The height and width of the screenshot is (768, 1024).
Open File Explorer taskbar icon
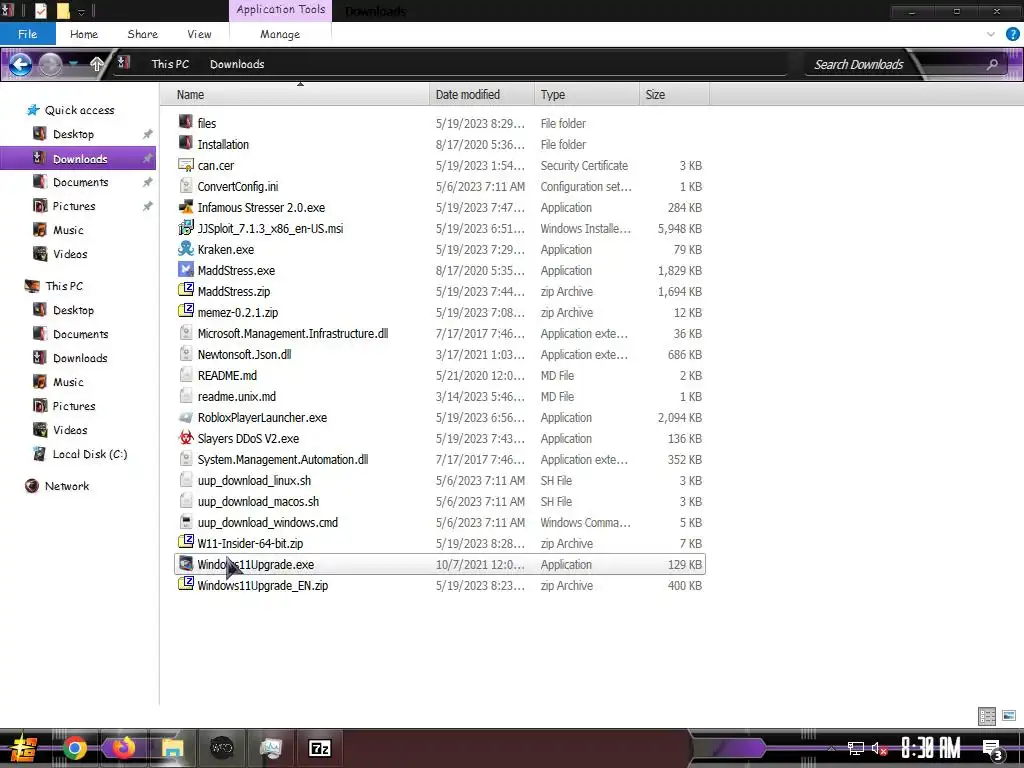[172, 748]
